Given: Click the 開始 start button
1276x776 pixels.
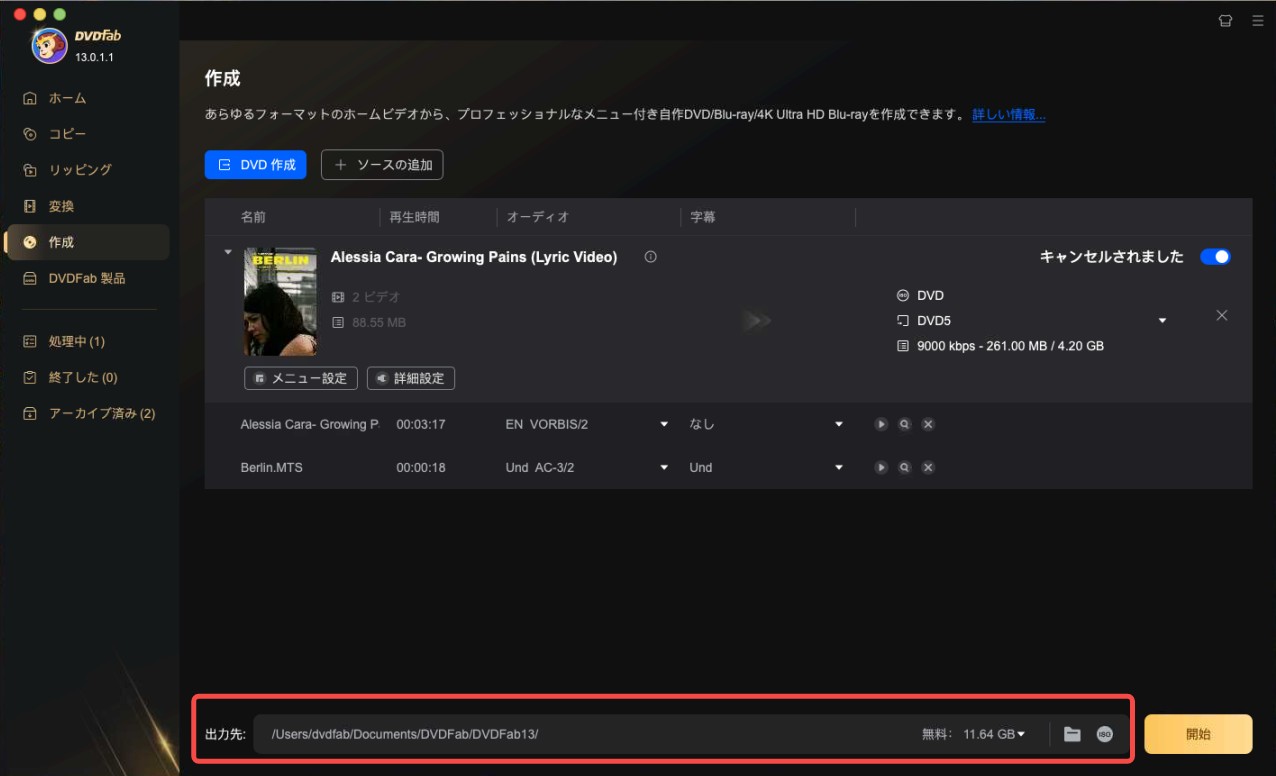Looking at the screenshot, I should [1198, 734].
